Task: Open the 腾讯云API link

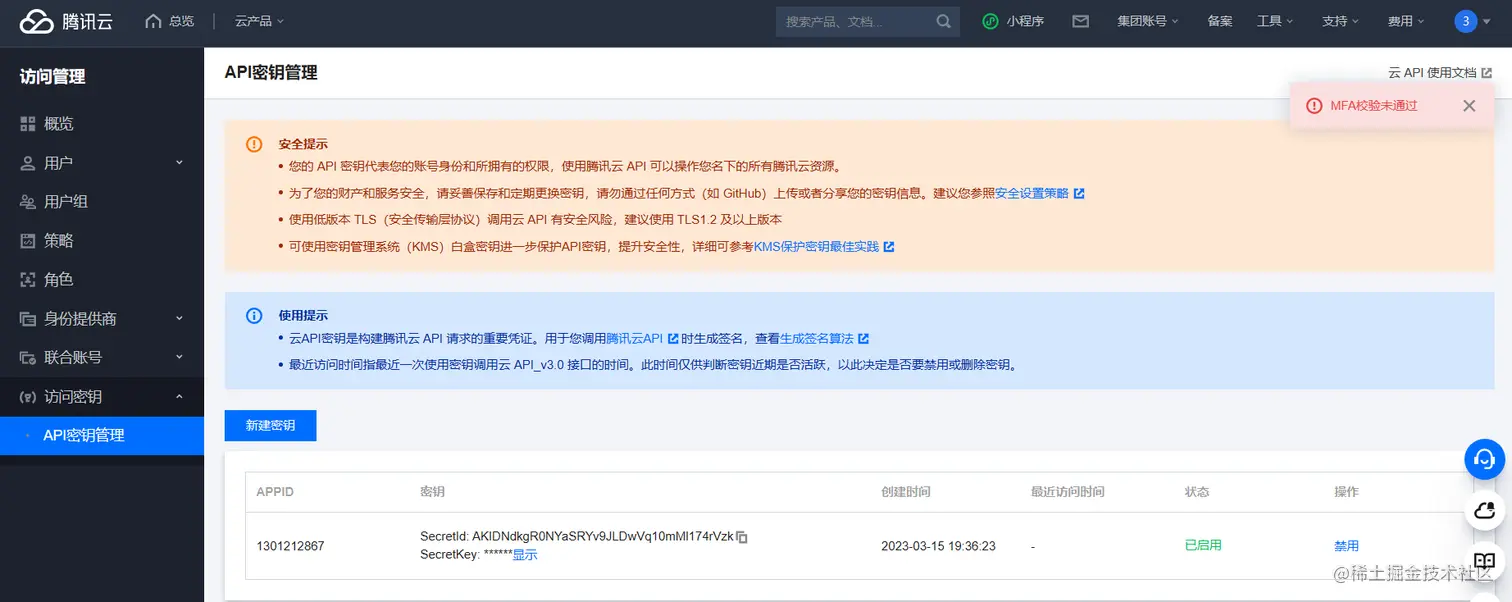Action: click(x=642, y=339)
